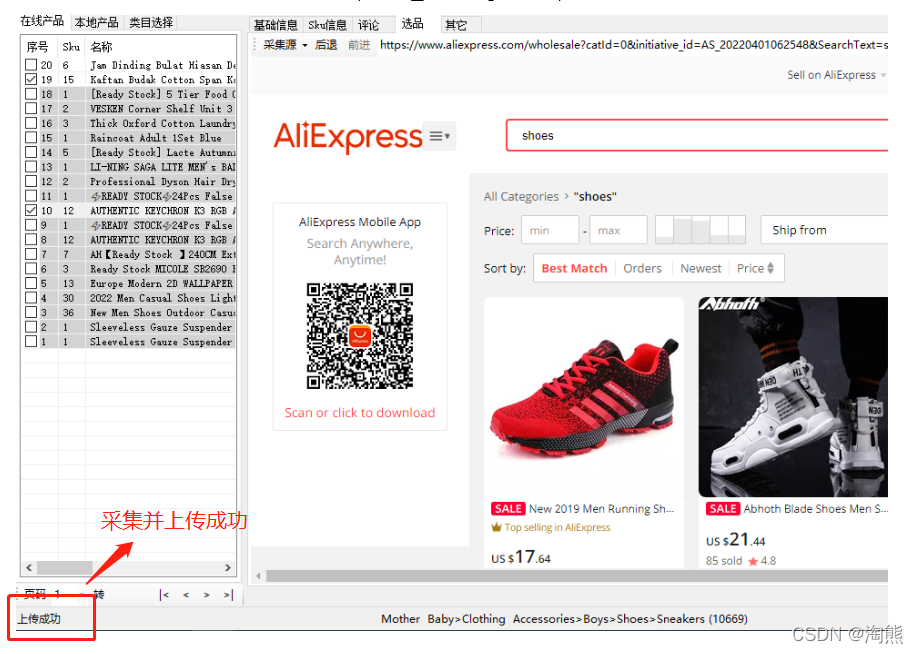Click left arrow of browser horizontal scrollbar
Image resolution: width=918 pixels, height=654 pixels.
(258, 576)
